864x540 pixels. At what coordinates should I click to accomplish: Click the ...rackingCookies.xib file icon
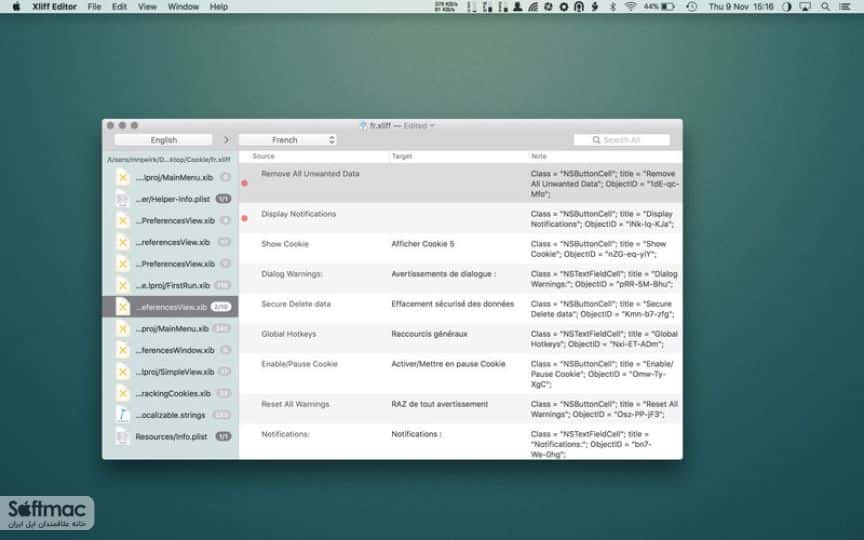click(123, 393)
